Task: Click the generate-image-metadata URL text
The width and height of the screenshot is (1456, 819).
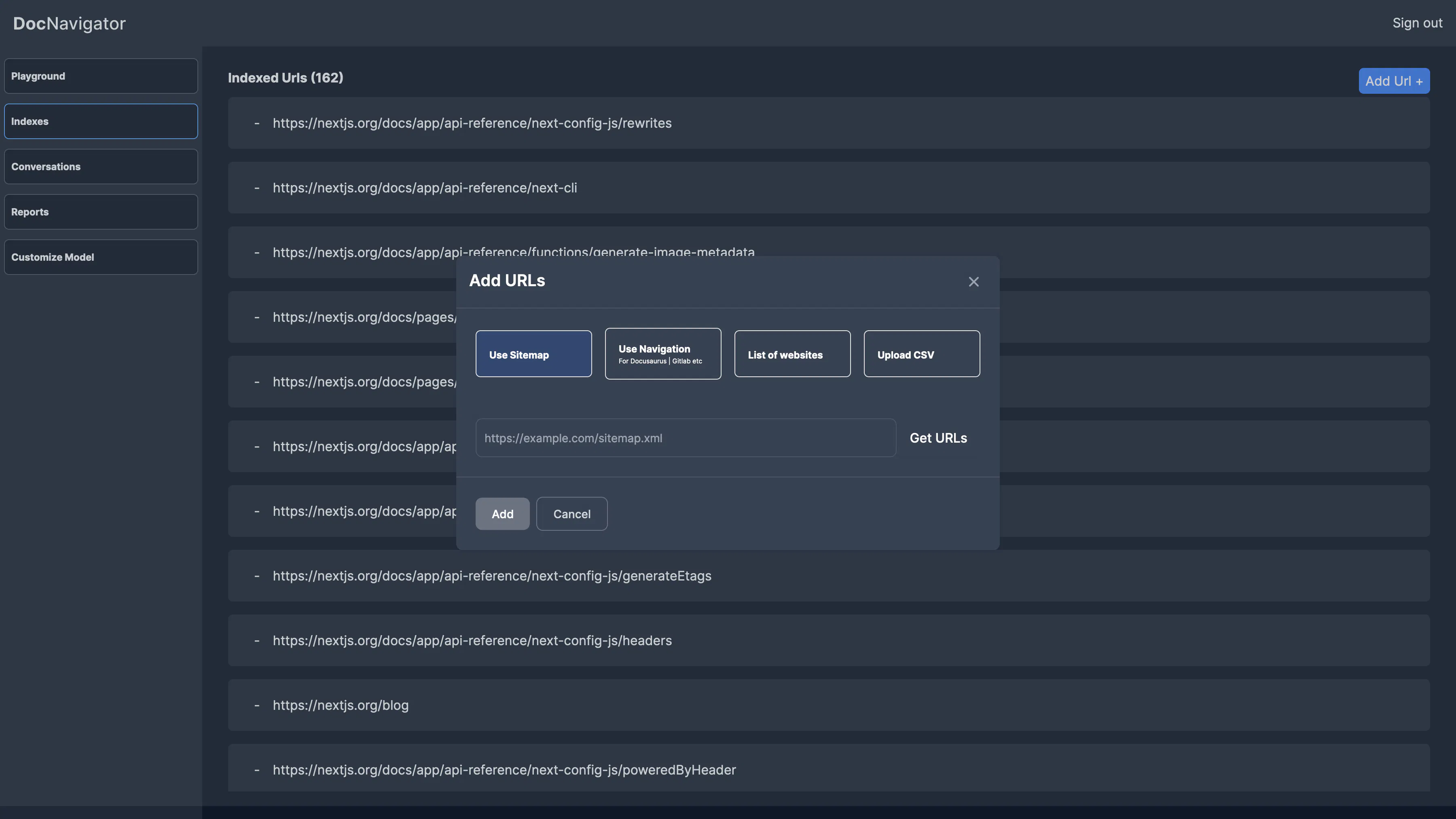Action: (513, 252)
